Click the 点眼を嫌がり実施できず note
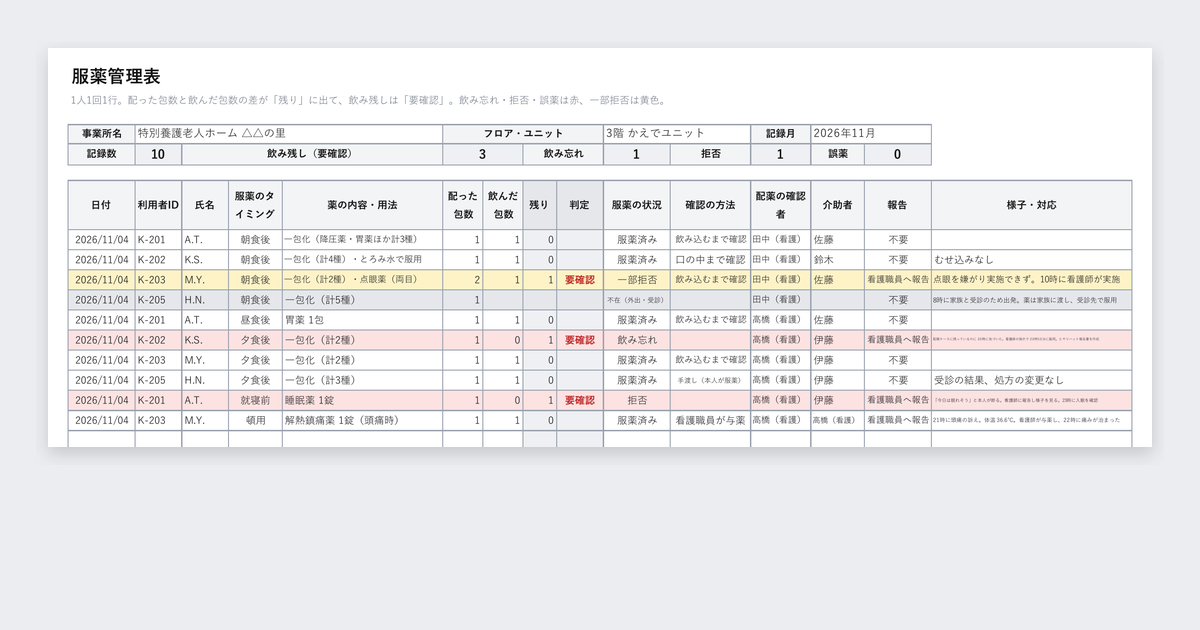The image size is (1200, 630). pos(1032,280)
